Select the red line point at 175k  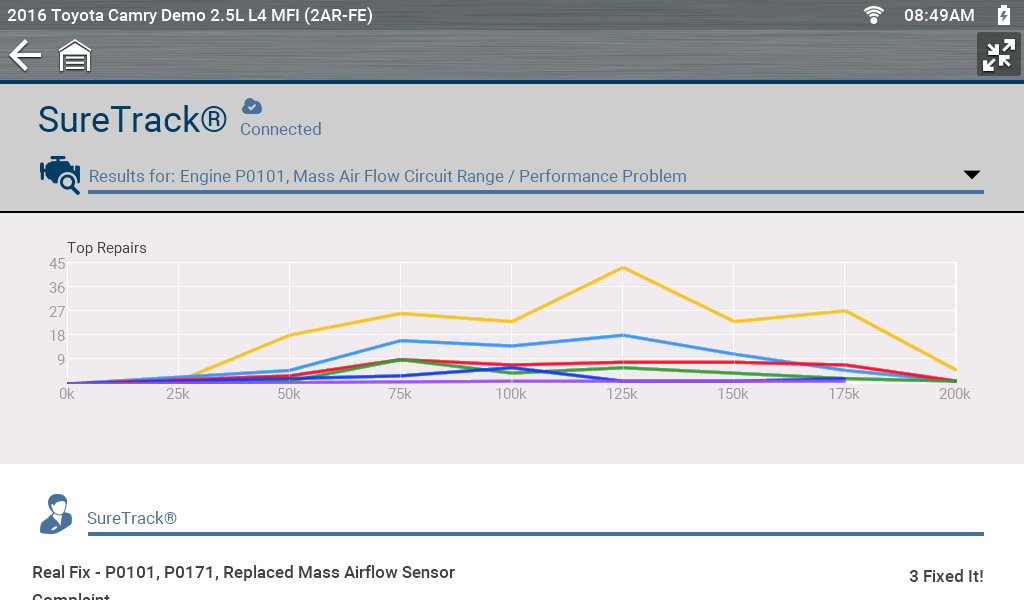[x=845, y=365]
